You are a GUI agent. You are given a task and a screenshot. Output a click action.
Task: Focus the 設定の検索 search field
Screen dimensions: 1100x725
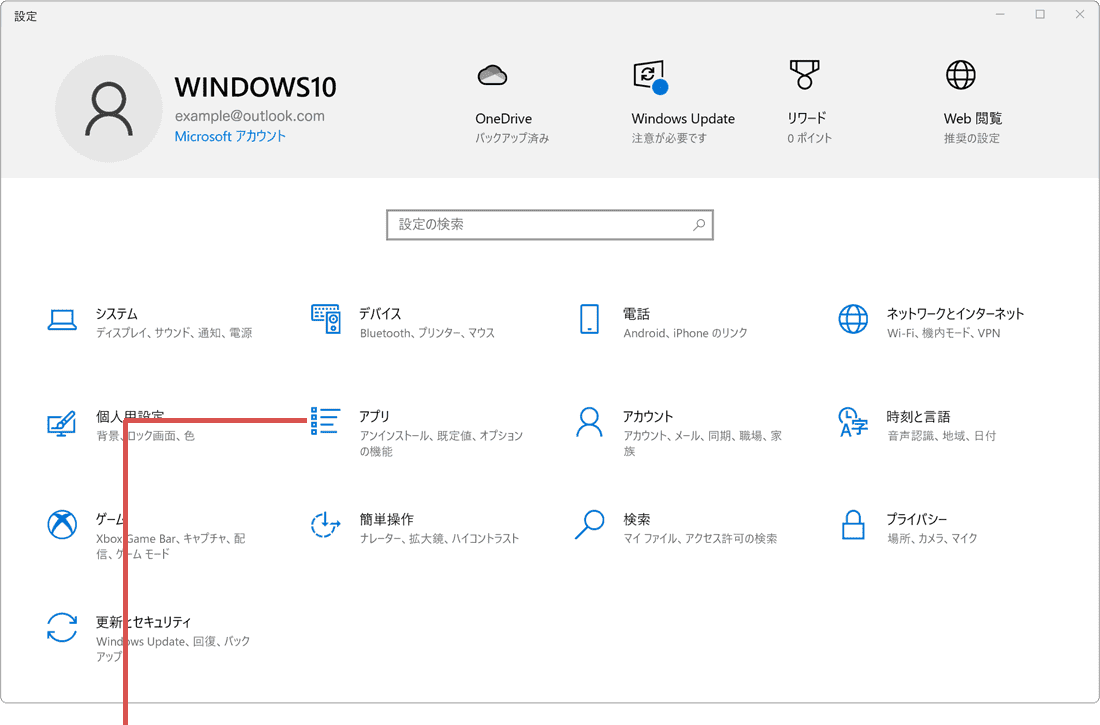tap(550, 225)
